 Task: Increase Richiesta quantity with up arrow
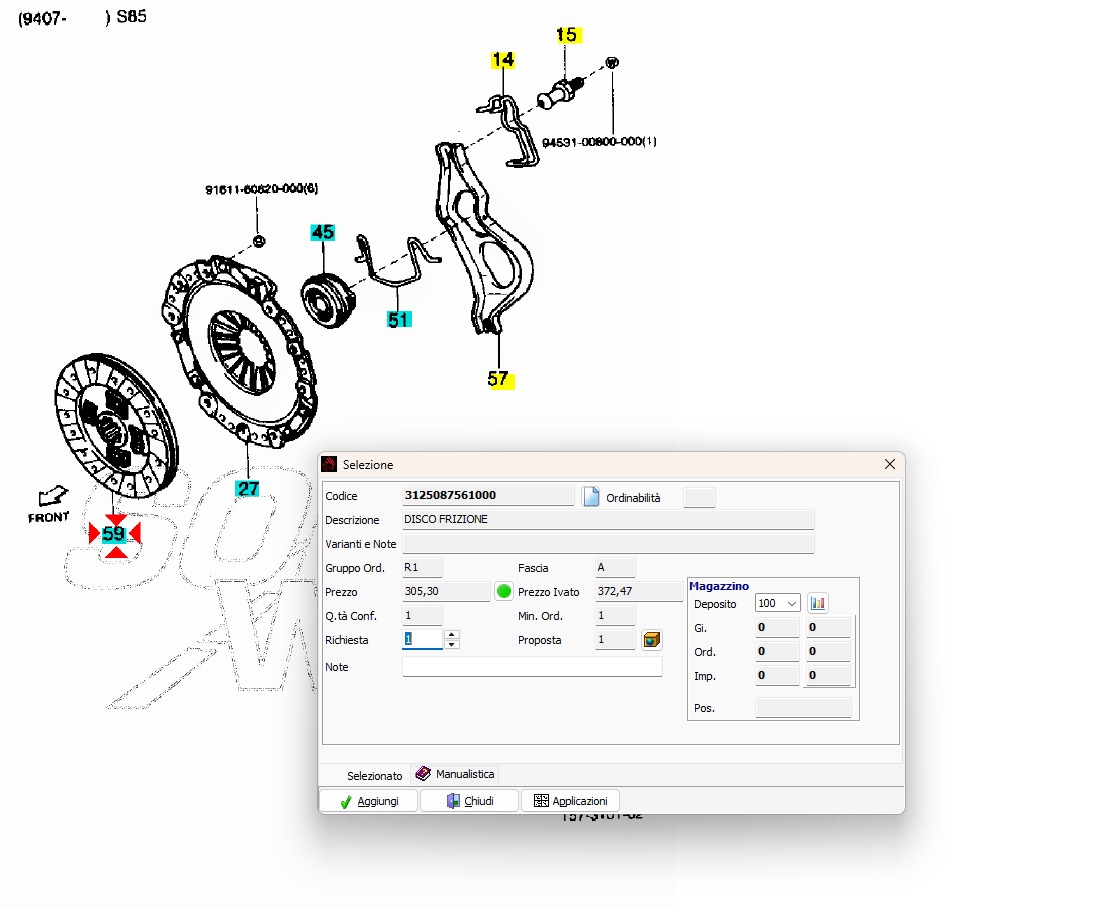pyautogui.click(x=452, y=634)
